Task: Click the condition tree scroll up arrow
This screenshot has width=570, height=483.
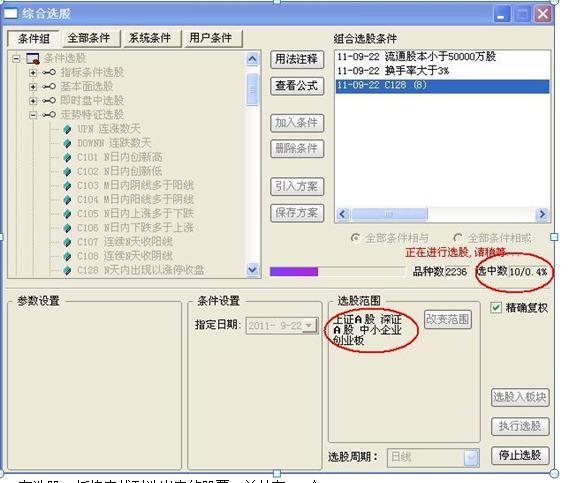Action: [252, 59]
